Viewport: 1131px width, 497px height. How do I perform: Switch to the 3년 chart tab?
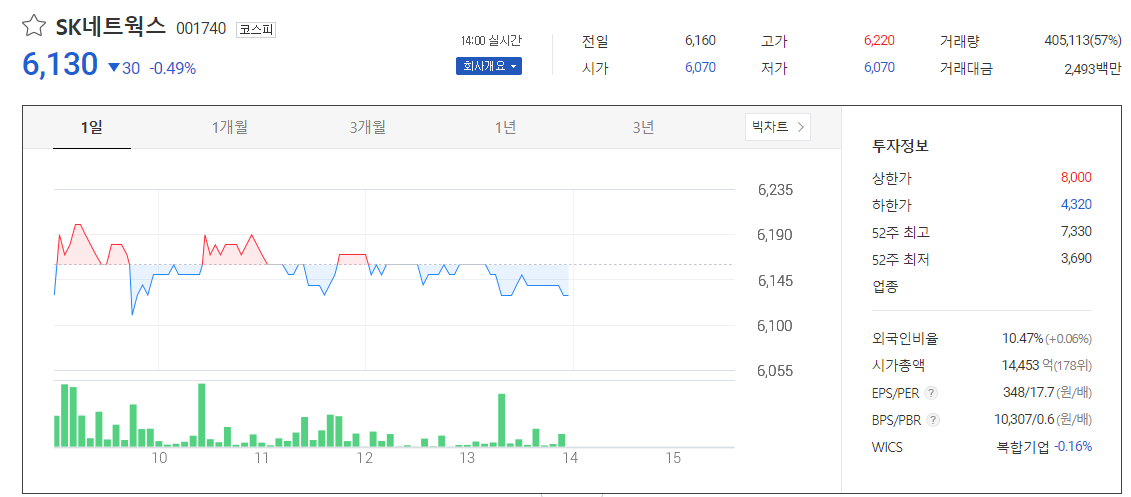643,128
